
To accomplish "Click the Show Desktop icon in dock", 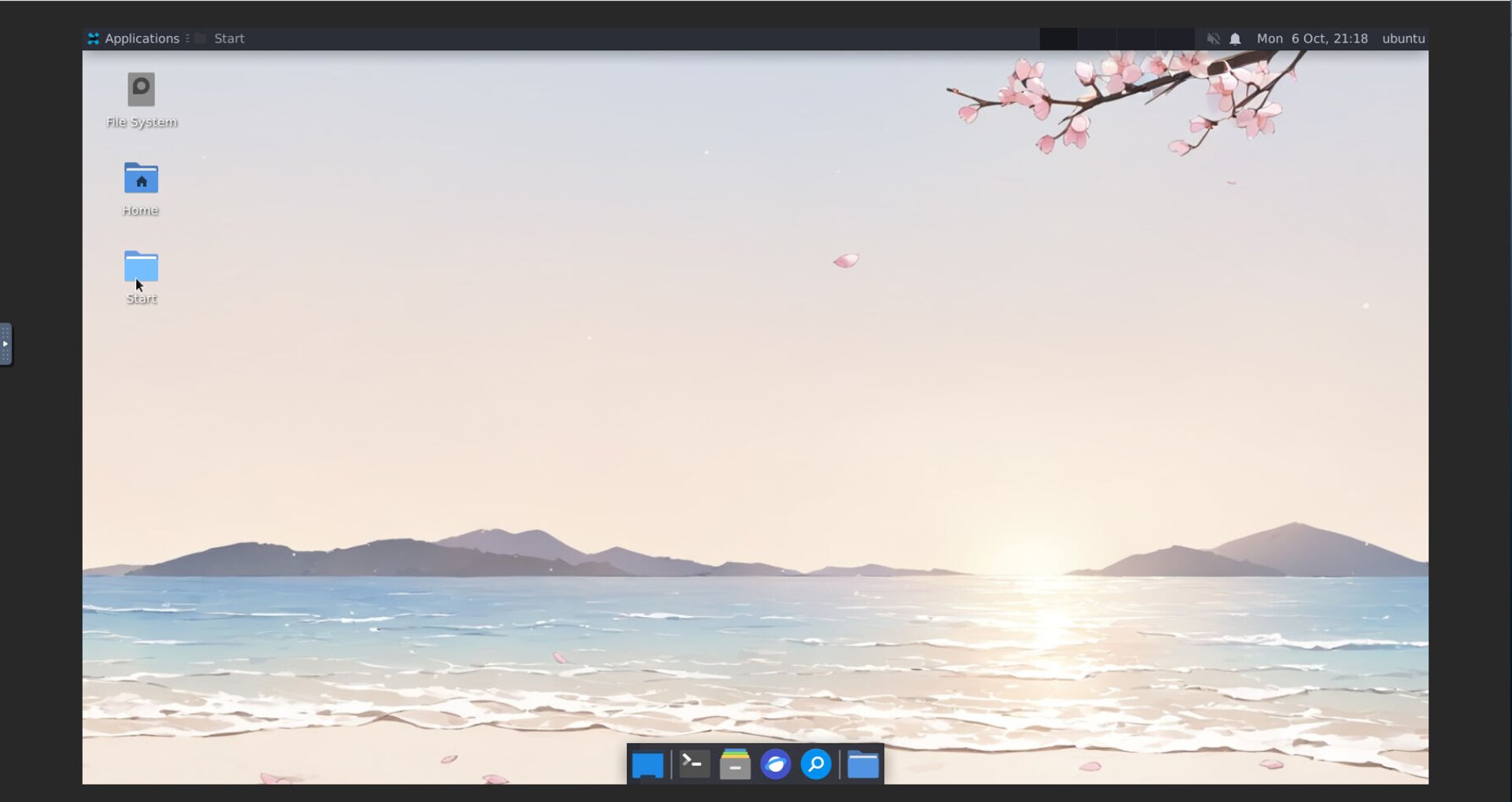I will point(647,764).
